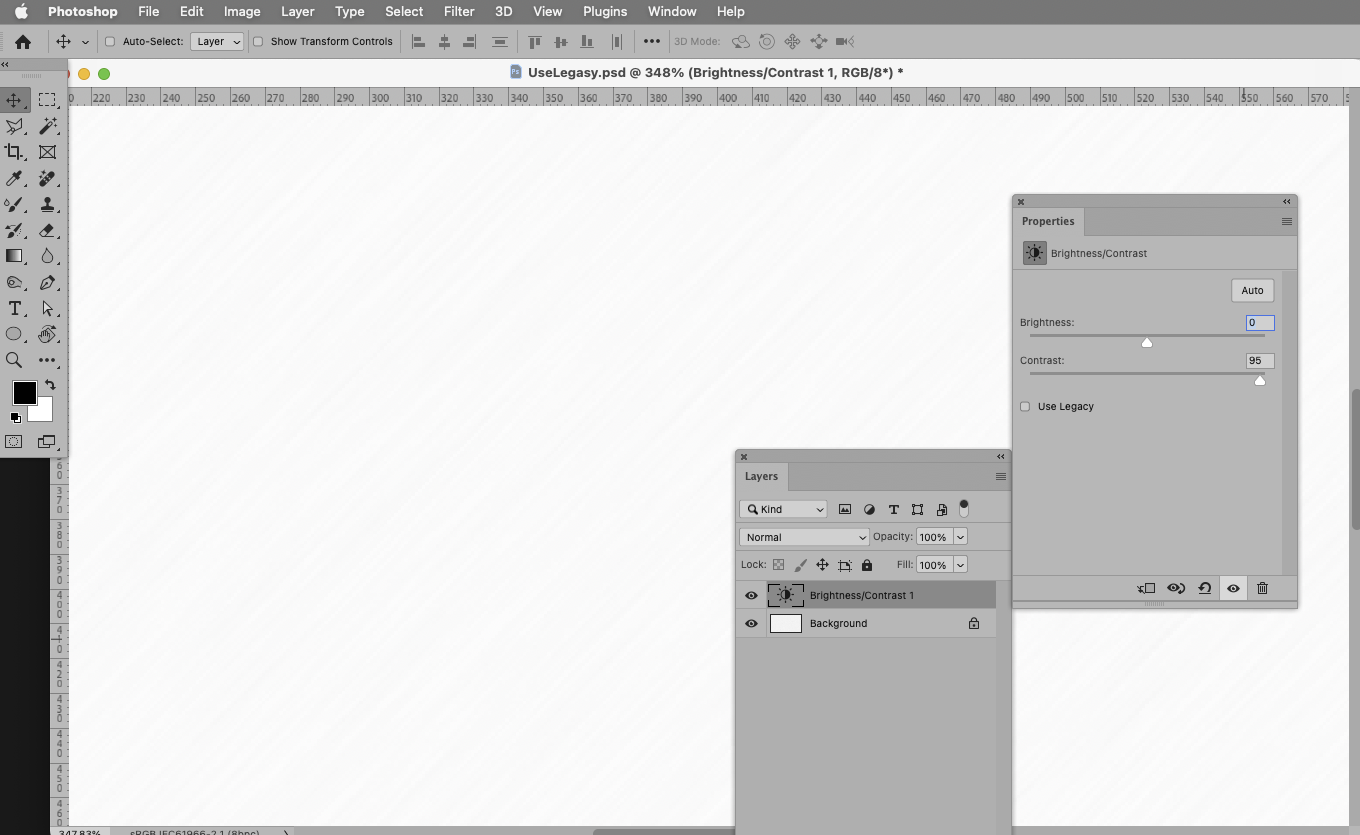Select the Eyedropper tool

tap(14, 178)
